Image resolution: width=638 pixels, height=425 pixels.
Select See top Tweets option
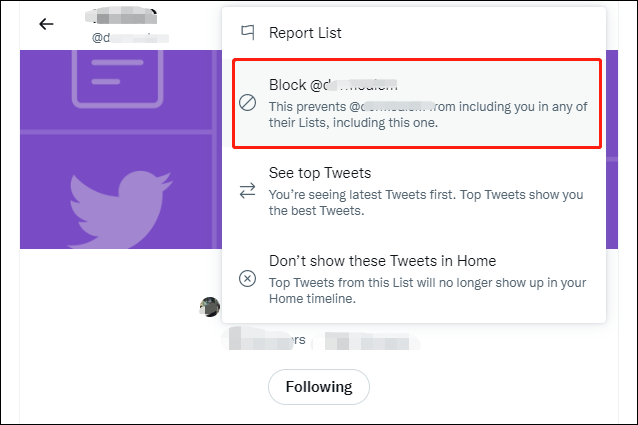tap(414, 191)
